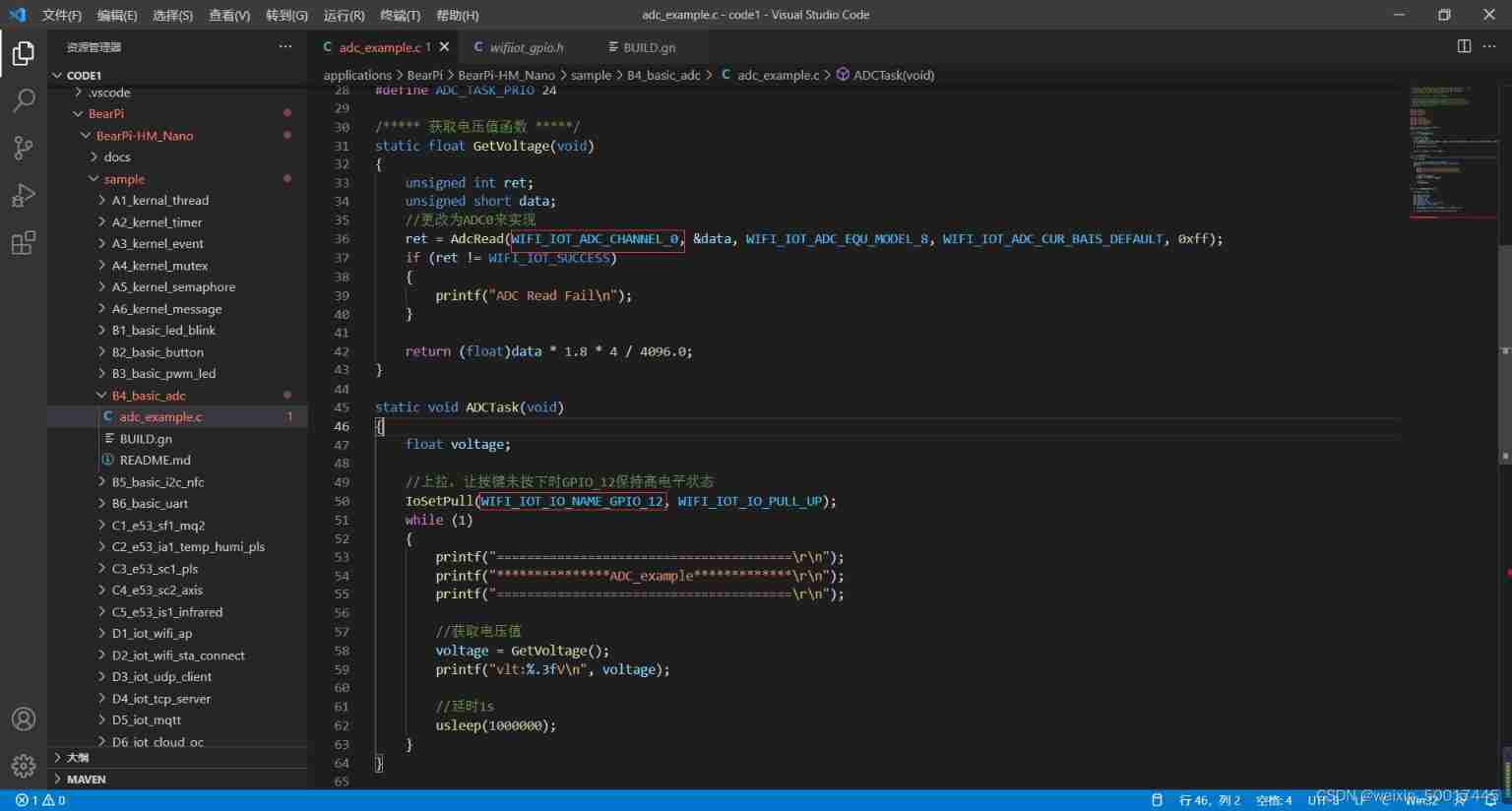Screen dimensions: 1512x811
Task: Open the File menu (文件)
Action: pyautogui.click(x=62, y=15)
